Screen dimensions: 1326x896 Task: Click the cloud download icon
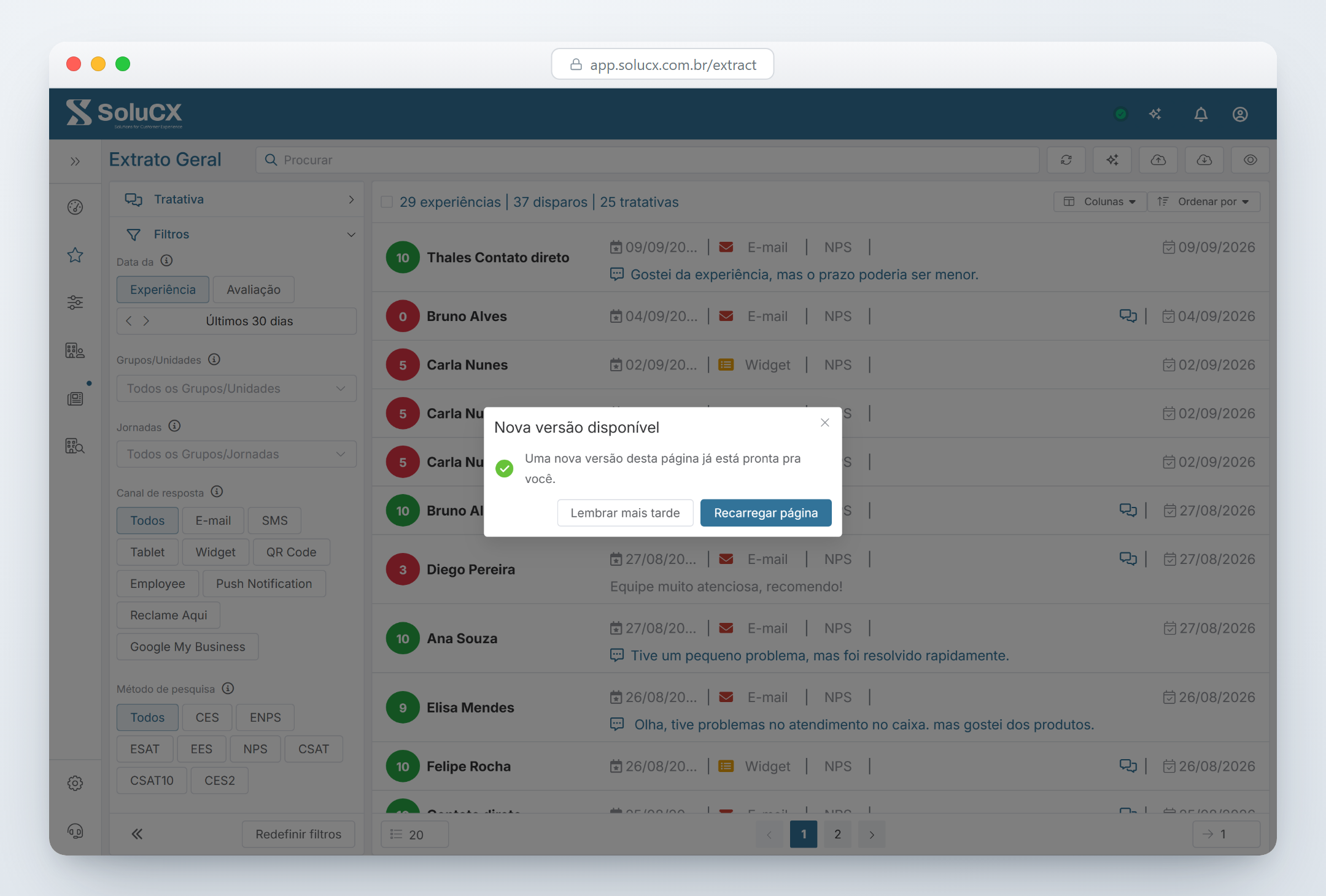tap(1204, 160)
